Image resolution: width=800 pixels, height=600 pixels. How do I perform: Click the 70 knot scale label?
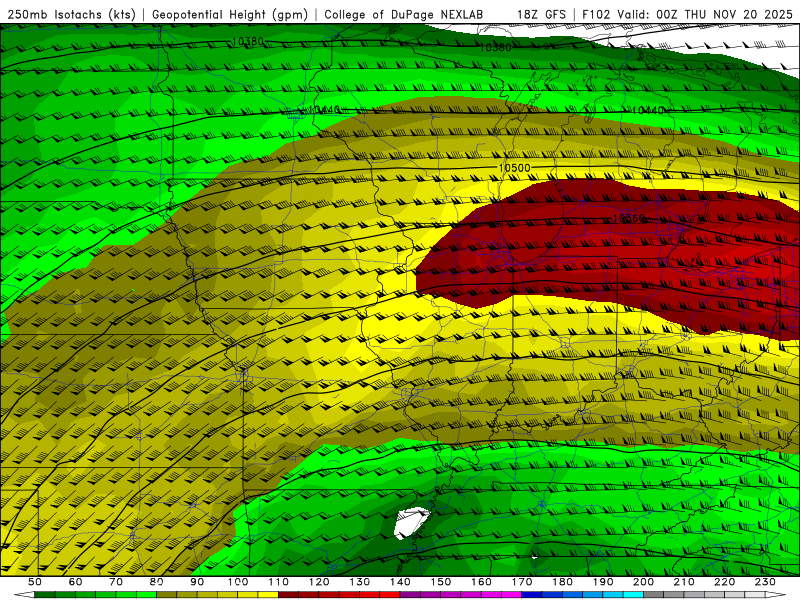pos(116,582)
